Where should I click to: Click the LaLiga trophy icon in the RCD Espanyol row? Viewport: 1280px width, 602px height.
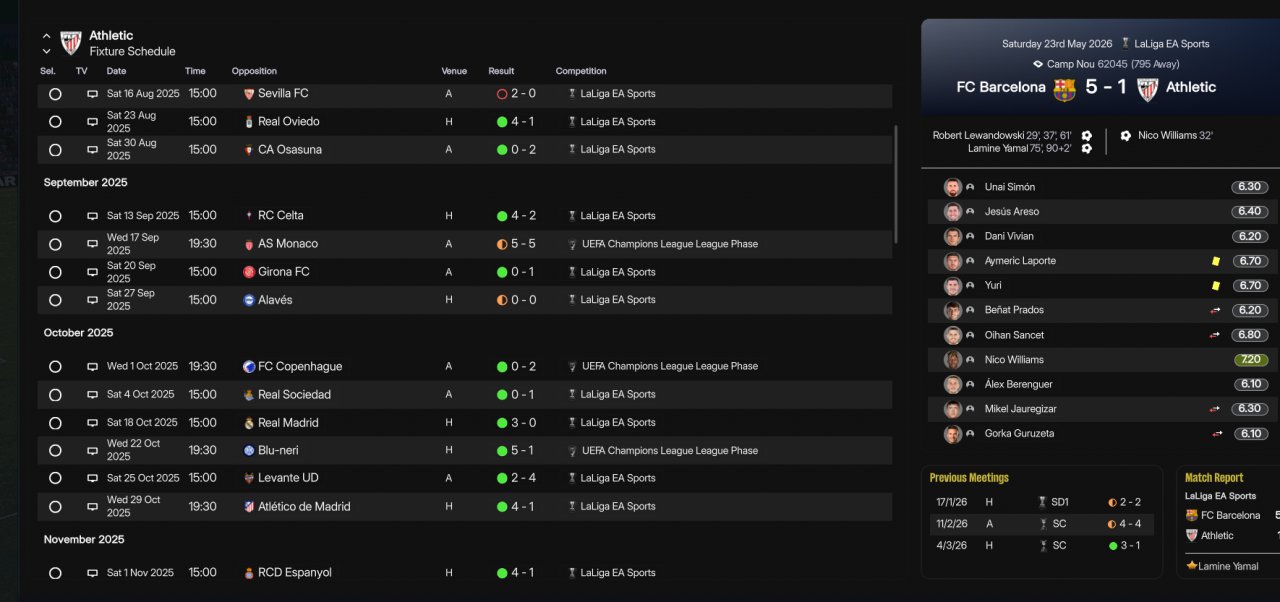(573, 573)
